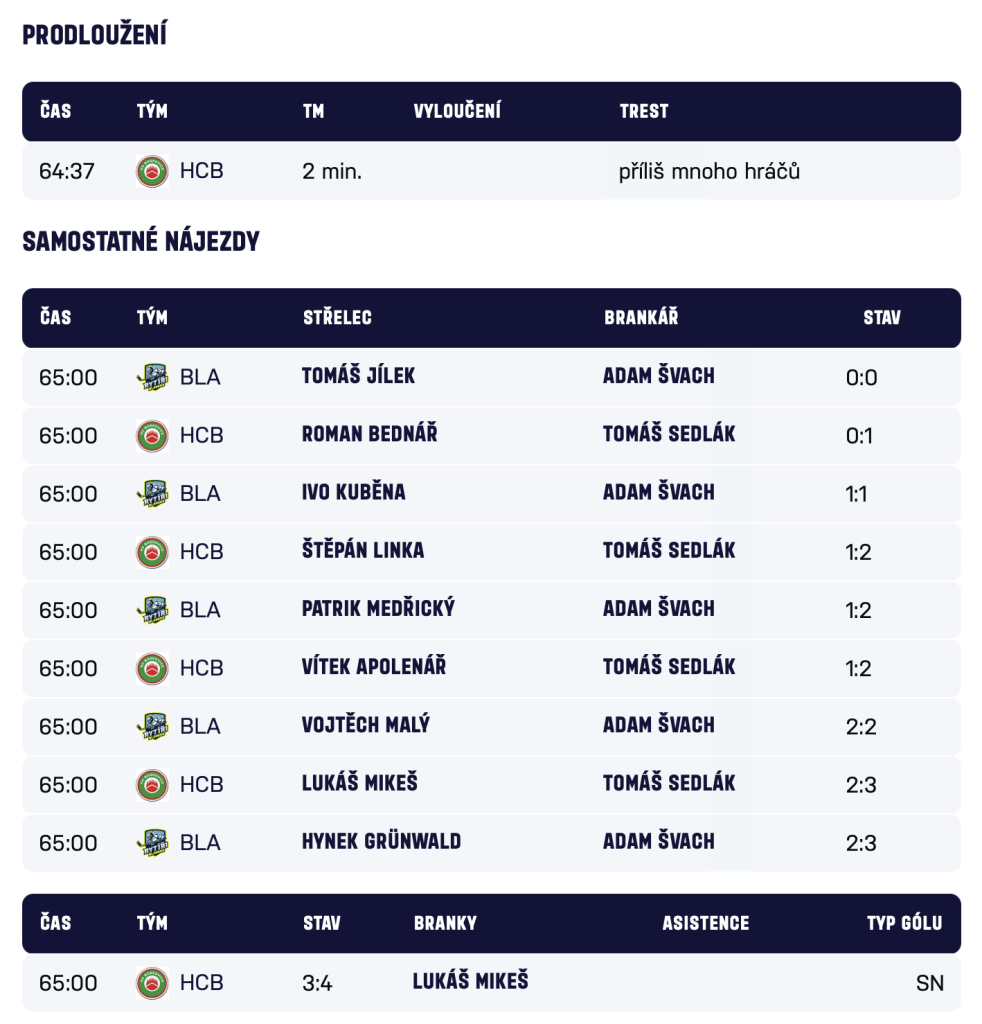982x1024 pixels.
Task: Click HCB team logo in overtime penalty row
Action: [152, 171]
